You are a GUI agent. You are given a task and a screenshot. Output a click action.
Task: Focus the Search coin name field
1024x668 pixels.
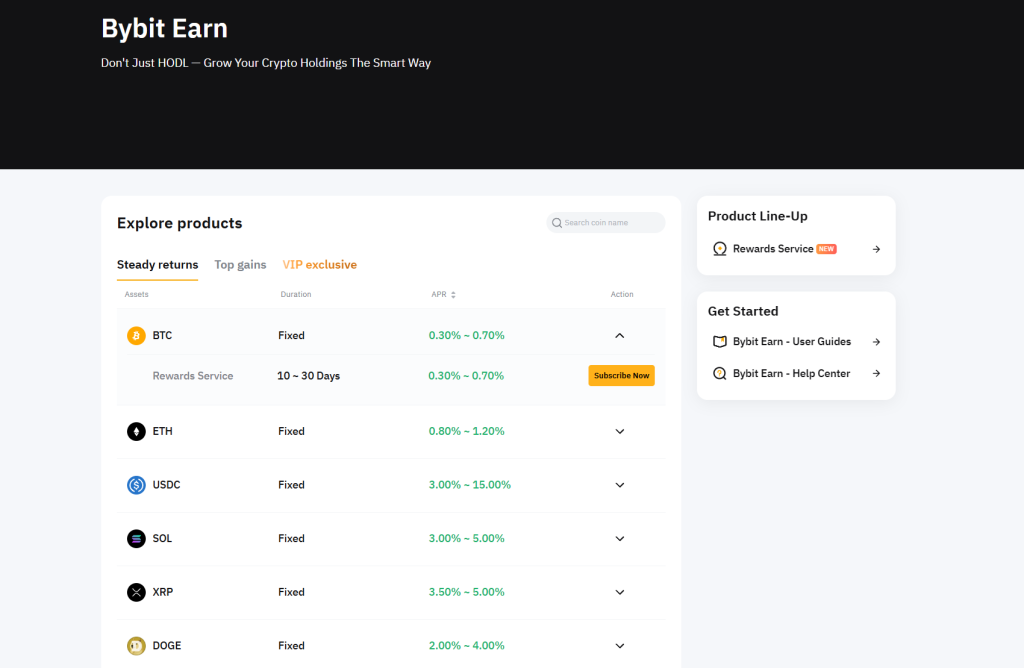pyautogui.click(x=605, y=223)
